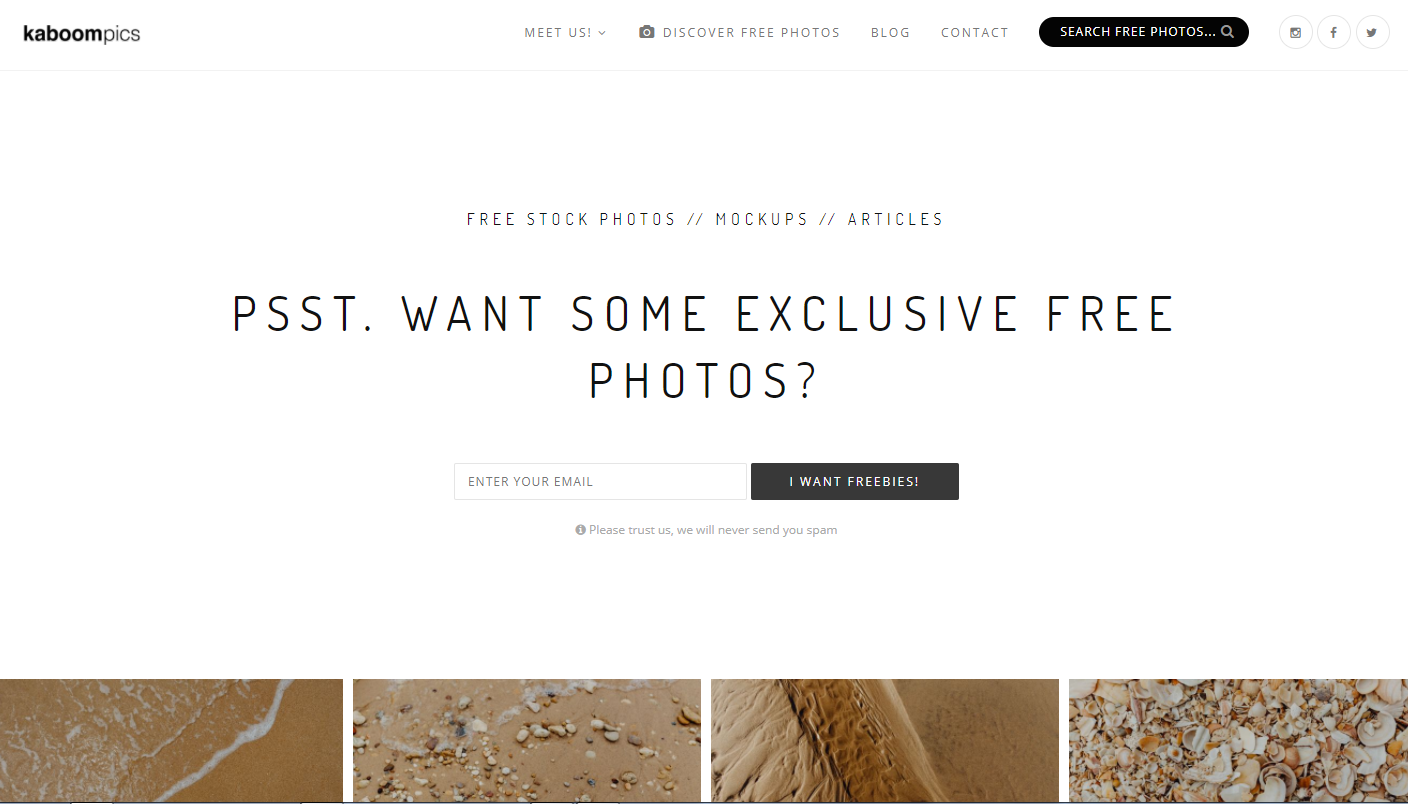Open the Twitter bird icon
This screenshot has height=804, width=1408.
1372,32
